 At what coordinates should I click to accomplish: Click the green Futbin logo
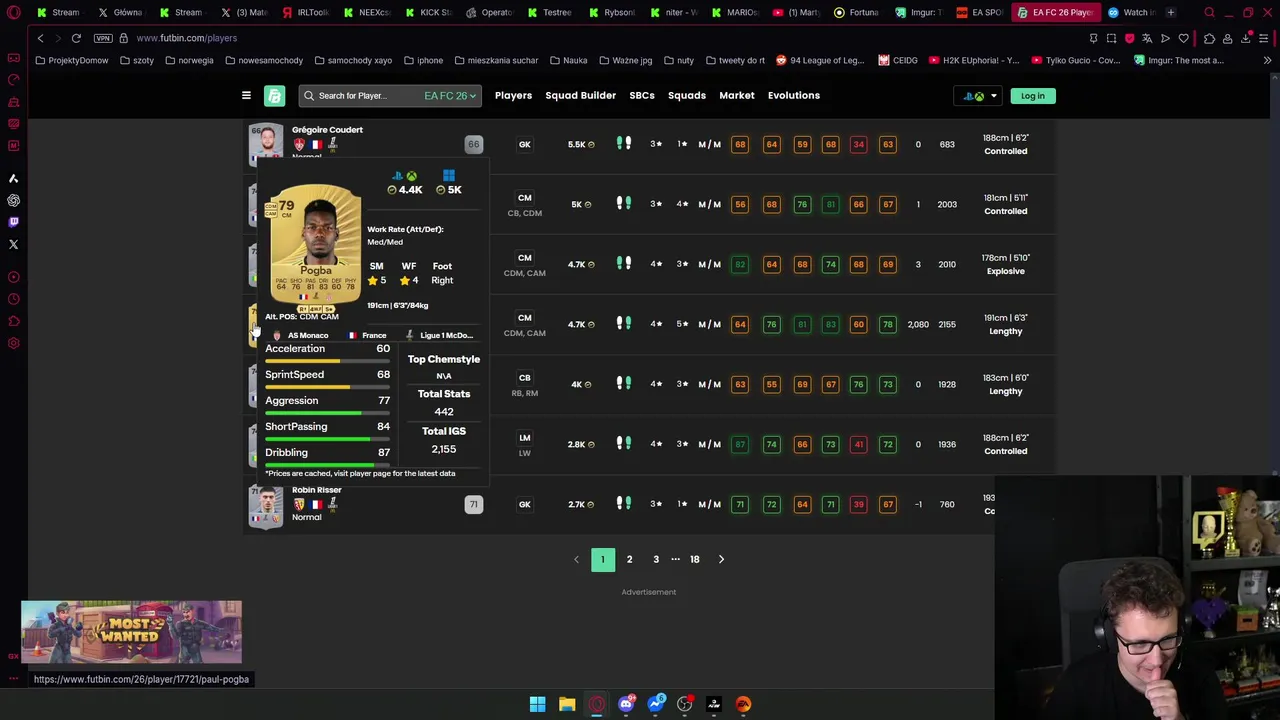[x=274, y=96]
